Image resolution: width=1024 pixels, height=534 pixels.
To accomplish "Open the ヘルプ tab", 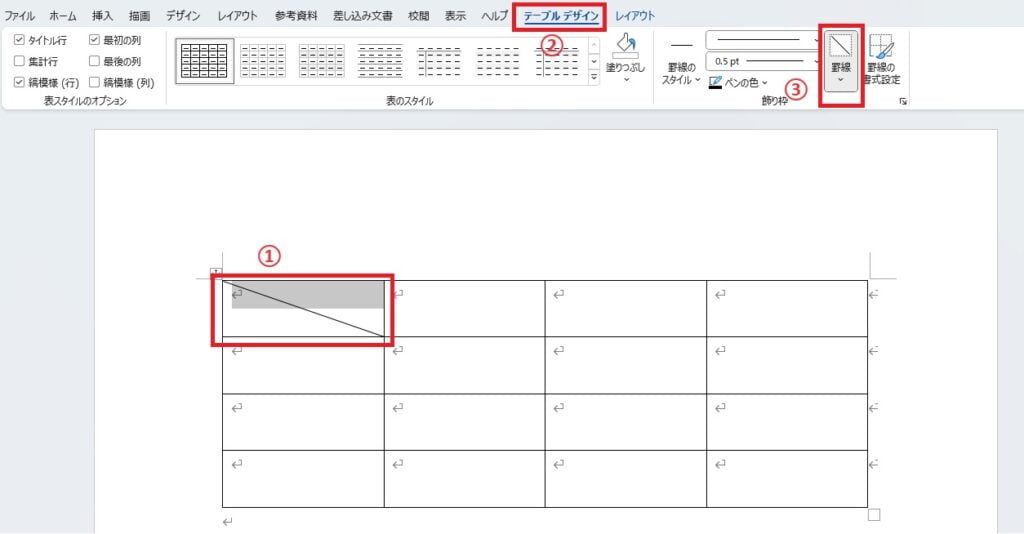I will point(494,16).
